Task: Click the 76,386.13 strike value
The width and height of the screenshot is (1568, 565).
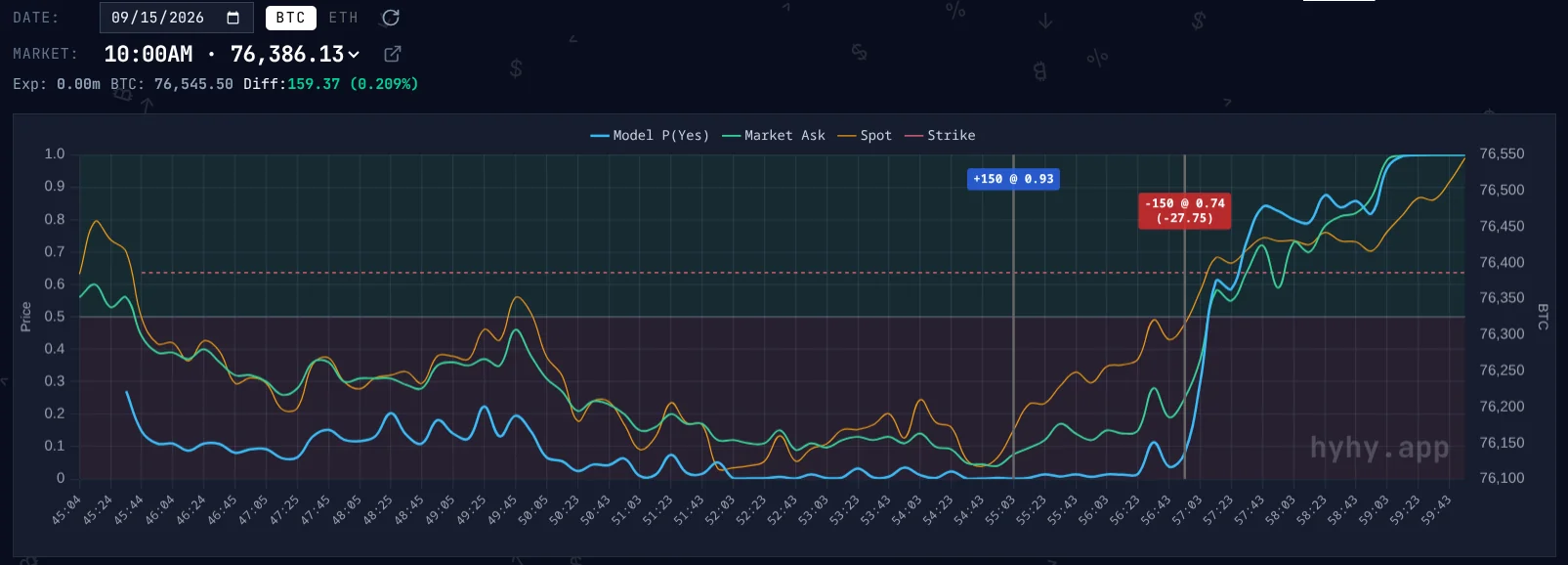Action: 287,54
